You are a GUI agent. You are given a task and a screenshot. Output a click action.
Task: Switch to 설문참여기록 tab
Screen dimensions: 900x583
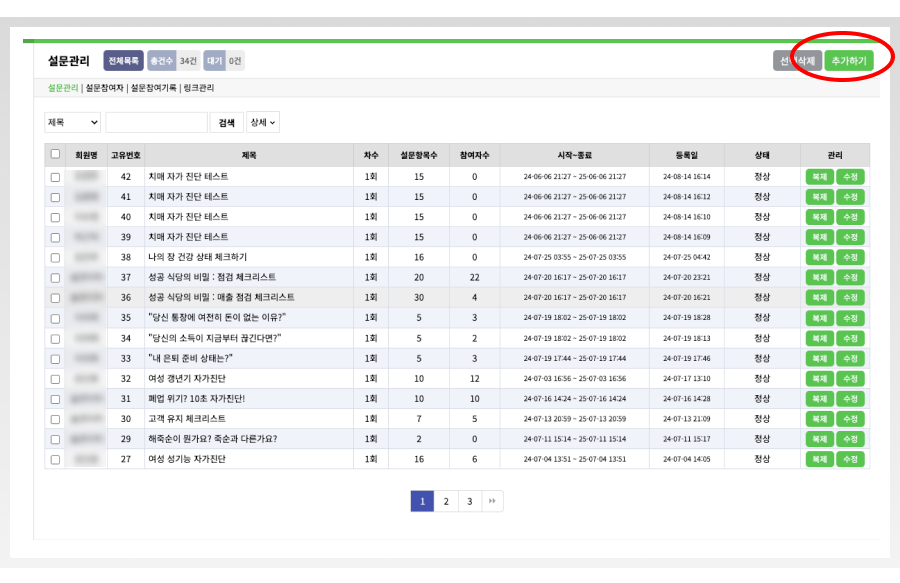point(154,88)
